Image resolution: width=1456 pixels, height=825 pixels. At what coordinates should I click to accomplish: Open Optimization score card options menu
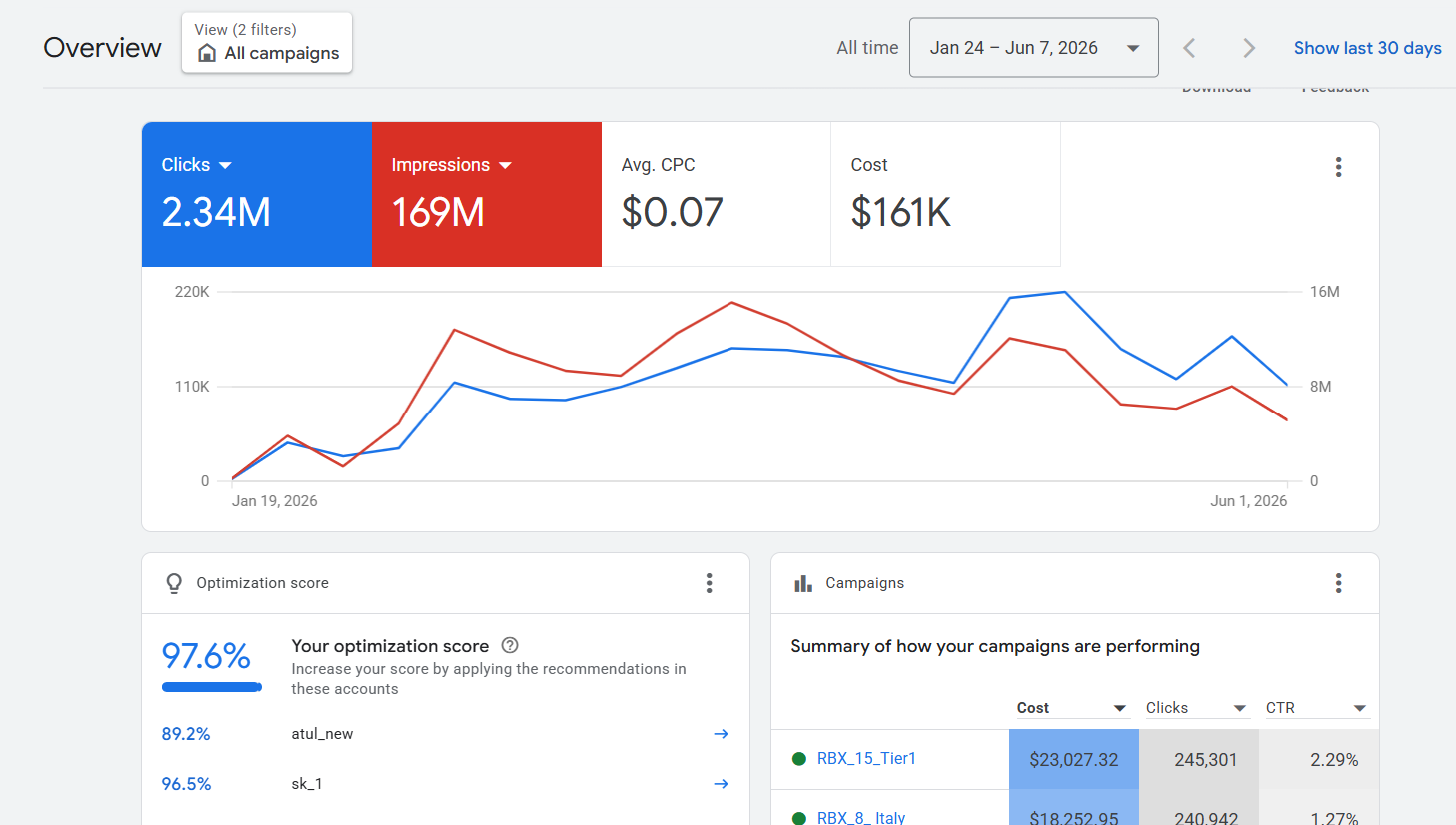coord(709,583)
